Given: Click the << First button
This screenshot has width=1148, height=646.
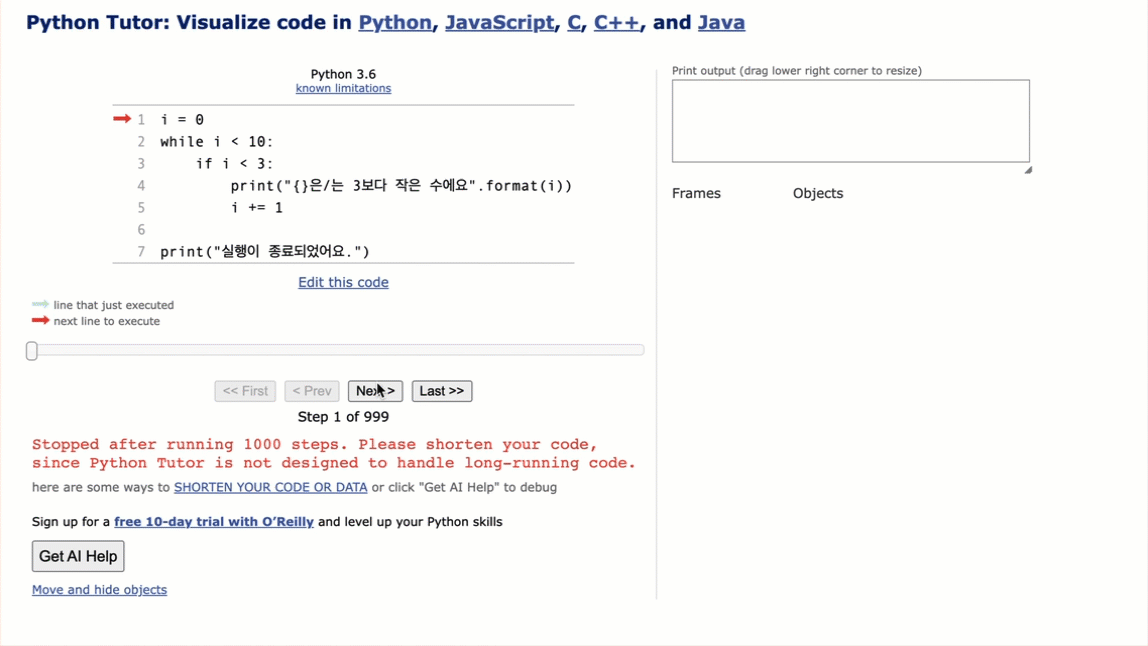Looking at the screenshot, I should pyautogui.click(x=245, y=391).
